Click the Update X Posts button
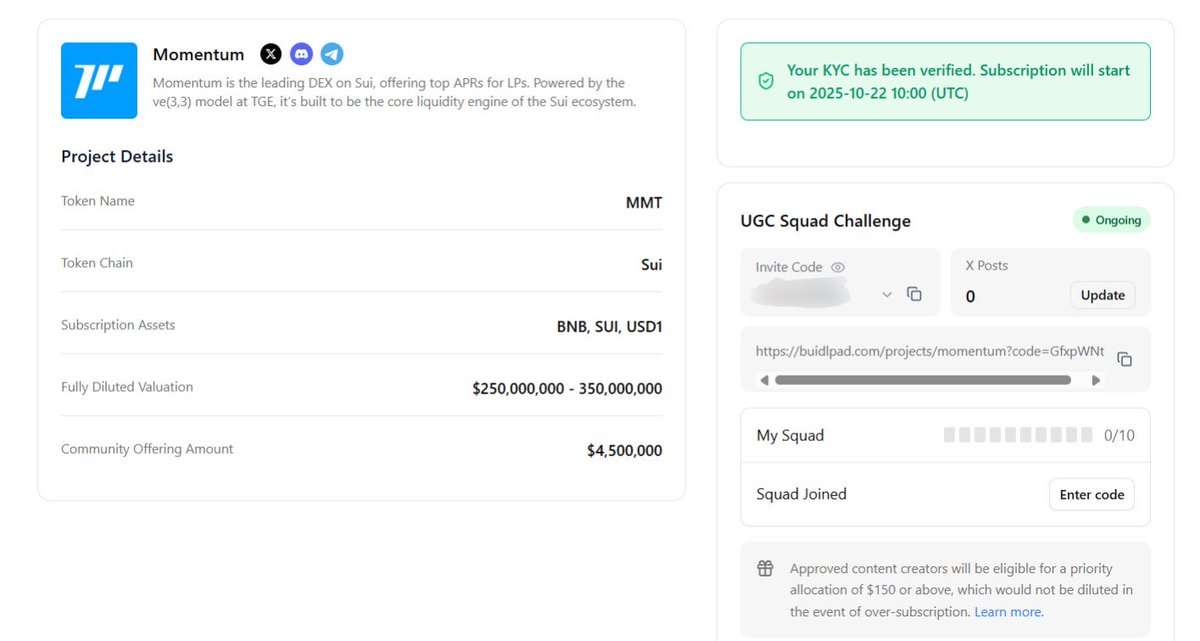This screenshot has height=641, width=1200. coord(1103,295)
